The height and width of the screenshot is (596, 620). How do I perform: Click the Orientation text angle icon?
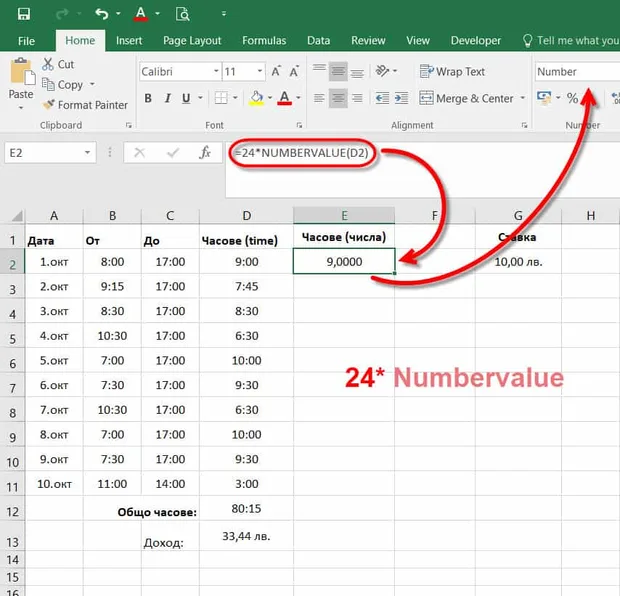point(382,72)
